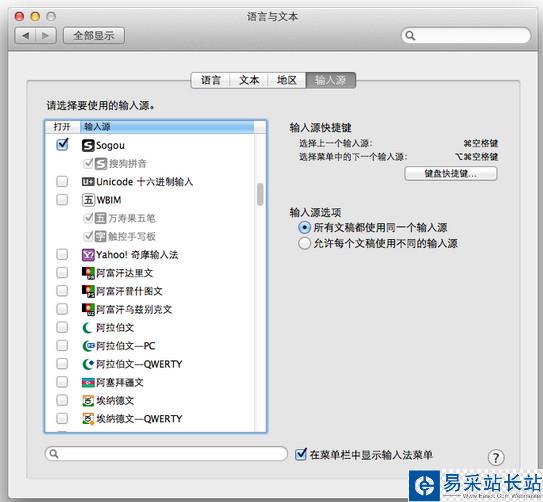Enable the 埃纳德文—QWERTY checkbox
543x502 pixels.
pyautogui.click(x=62, y=418)
